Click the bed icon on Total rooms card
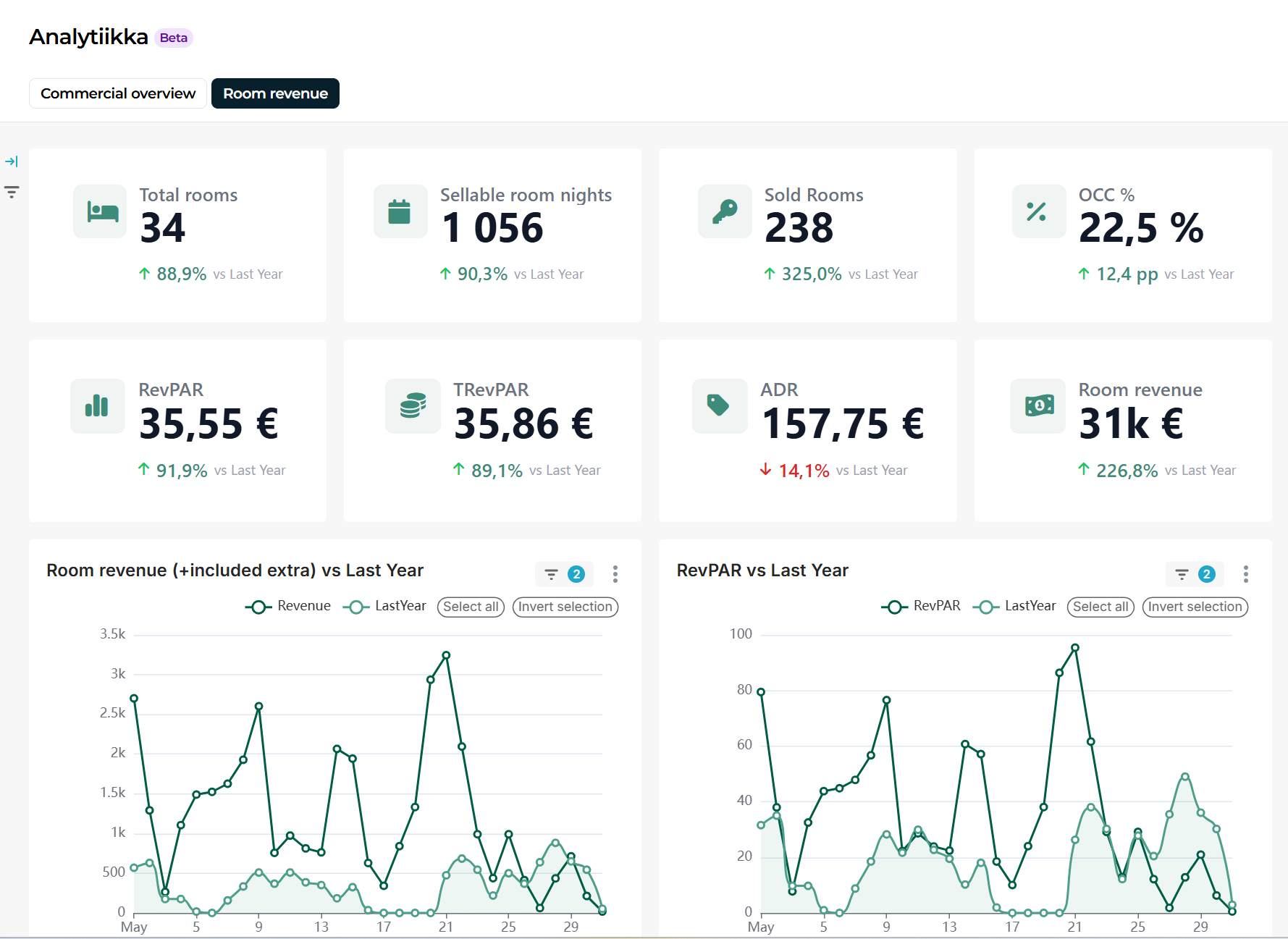Viewport: 1288px width, 939px height. click(103, 211)
